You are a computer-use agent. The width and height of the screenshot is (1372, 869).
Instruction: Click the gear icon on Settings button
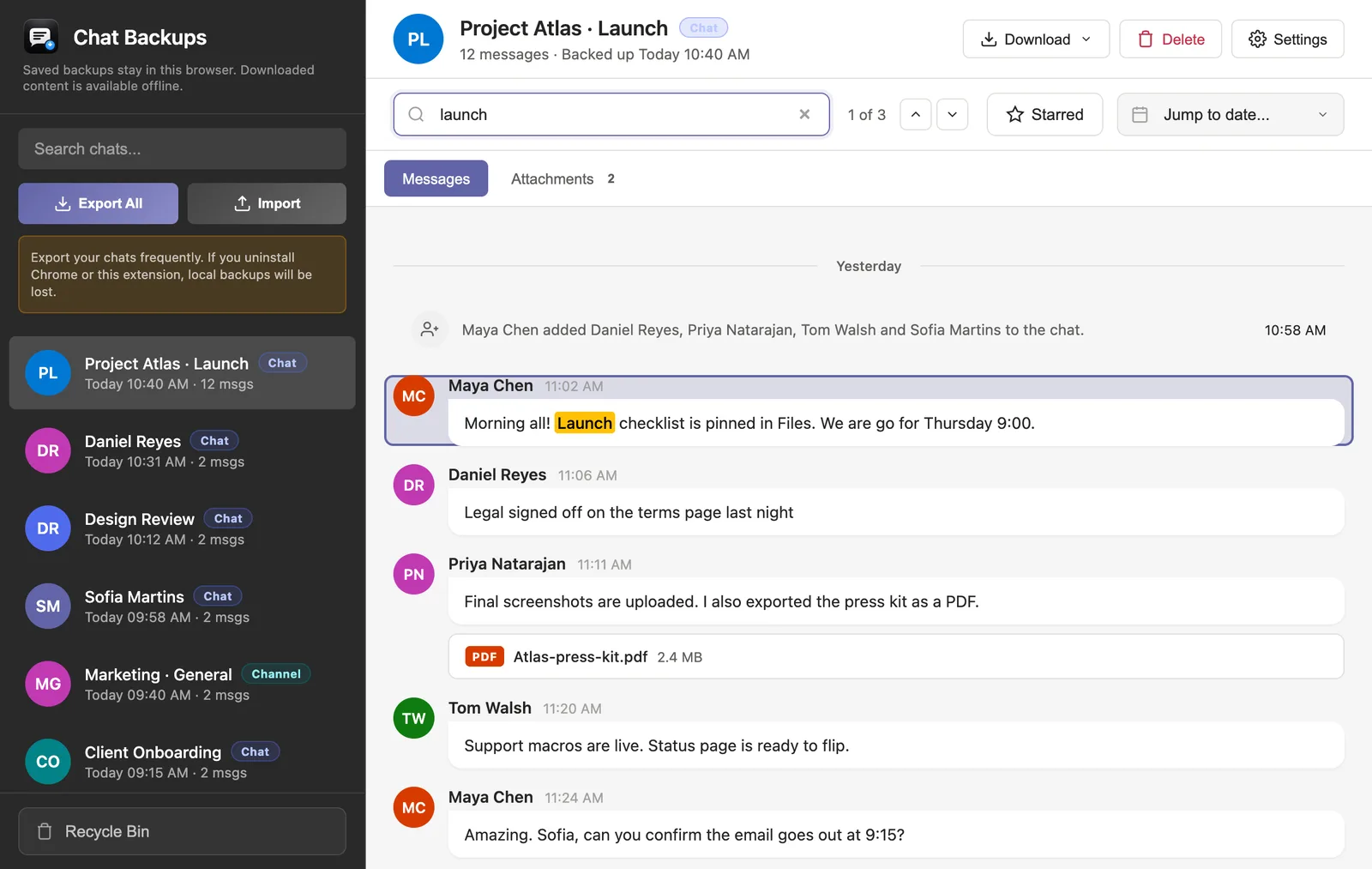(x=1257, y=39)
